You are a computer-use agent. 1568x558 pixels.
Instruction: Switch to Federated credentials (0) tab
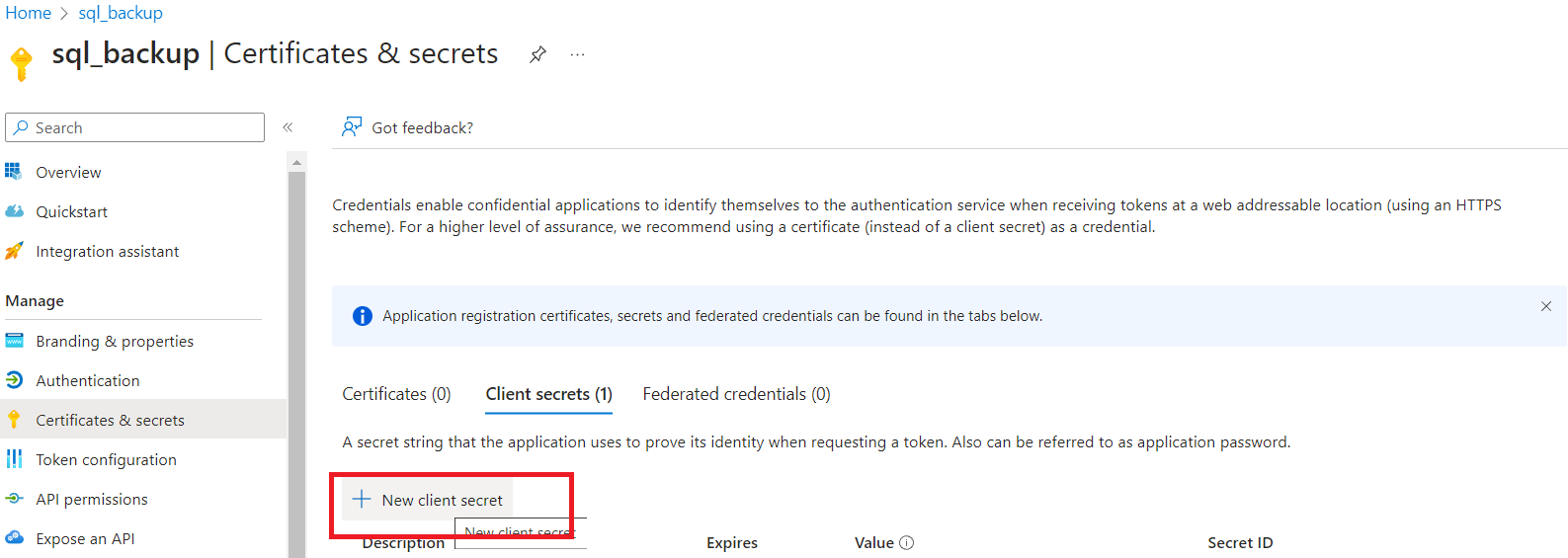[736, 394]
